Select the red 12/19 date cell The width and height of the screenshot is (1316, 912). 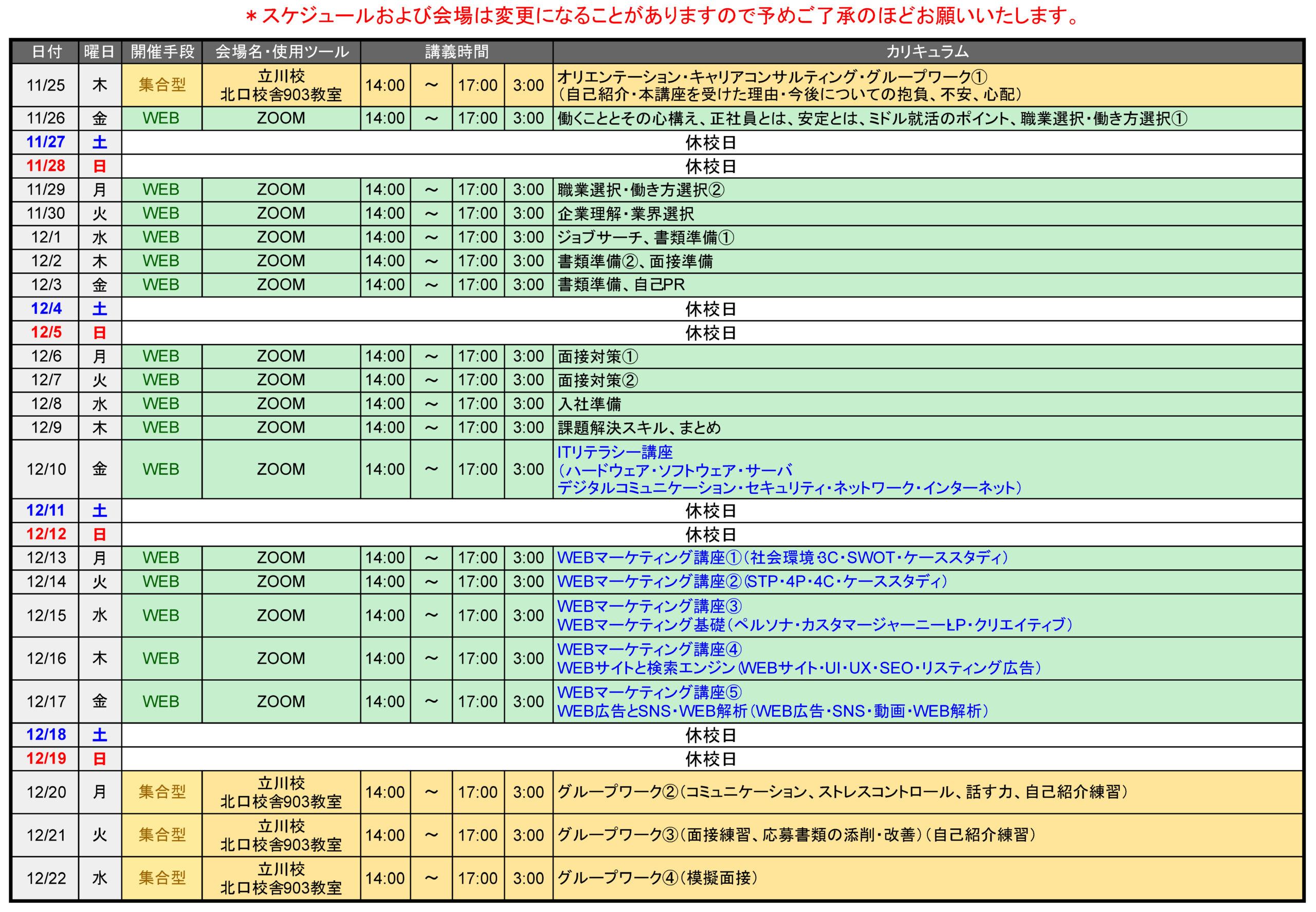pos(46,759)
